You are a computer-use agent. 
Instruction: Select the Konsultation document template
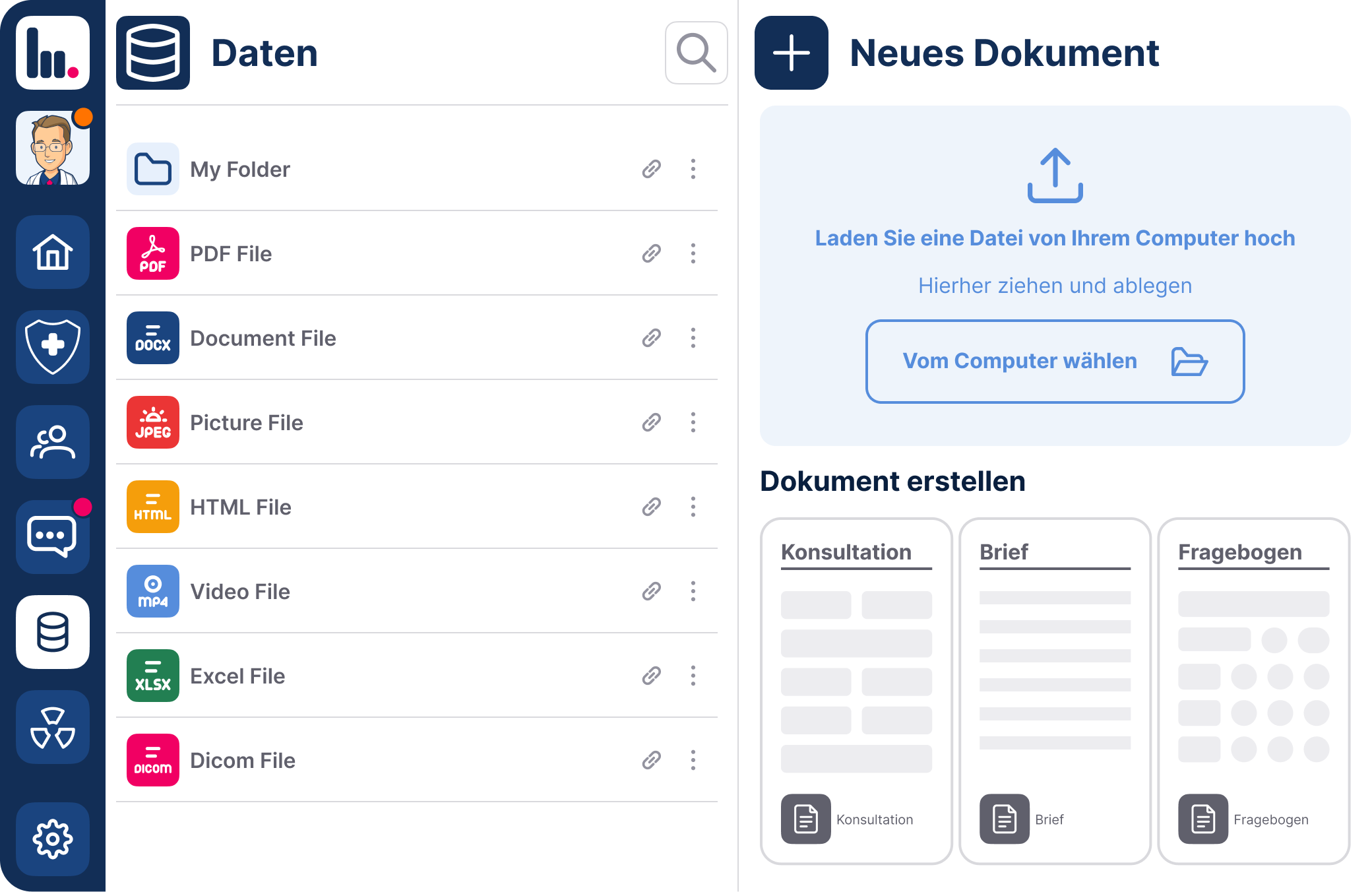click(x=856, y=690)
